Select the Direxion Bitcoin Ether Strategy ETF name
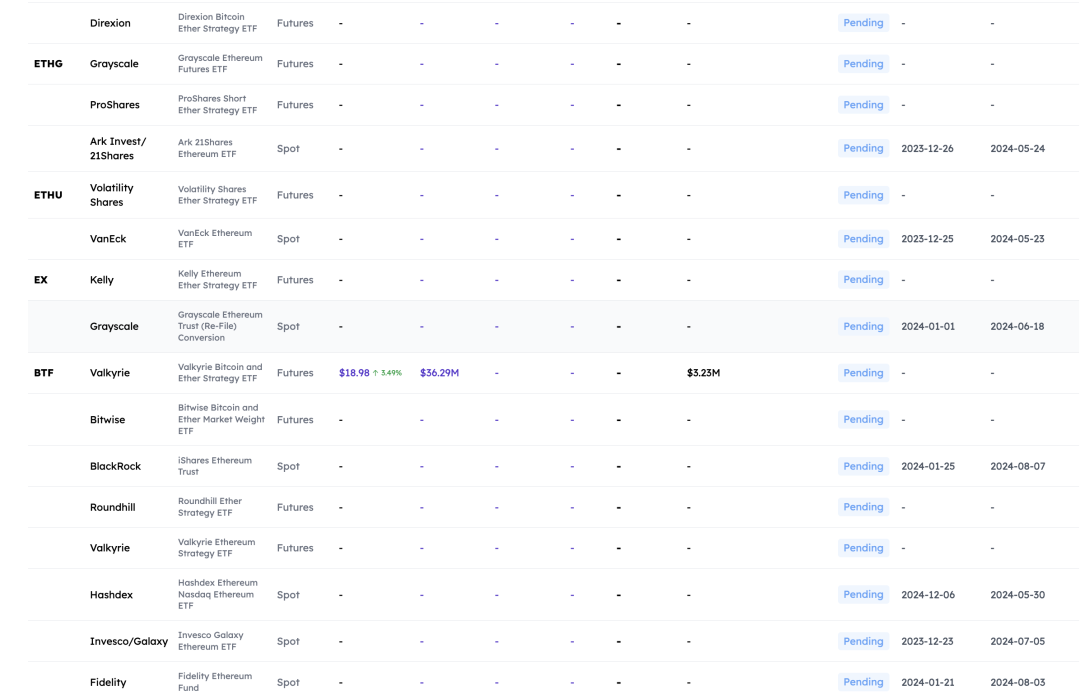This screenshot has height=694, width=1080. point(217,23)
